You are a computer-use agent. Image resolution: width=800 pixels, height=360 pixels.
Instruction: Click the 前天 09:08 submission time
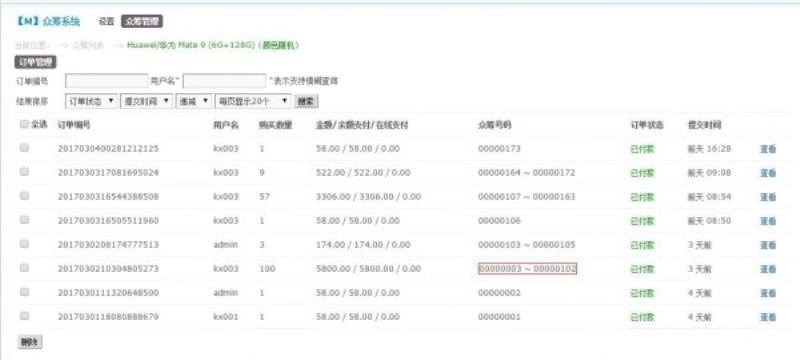tap(709, 173)
